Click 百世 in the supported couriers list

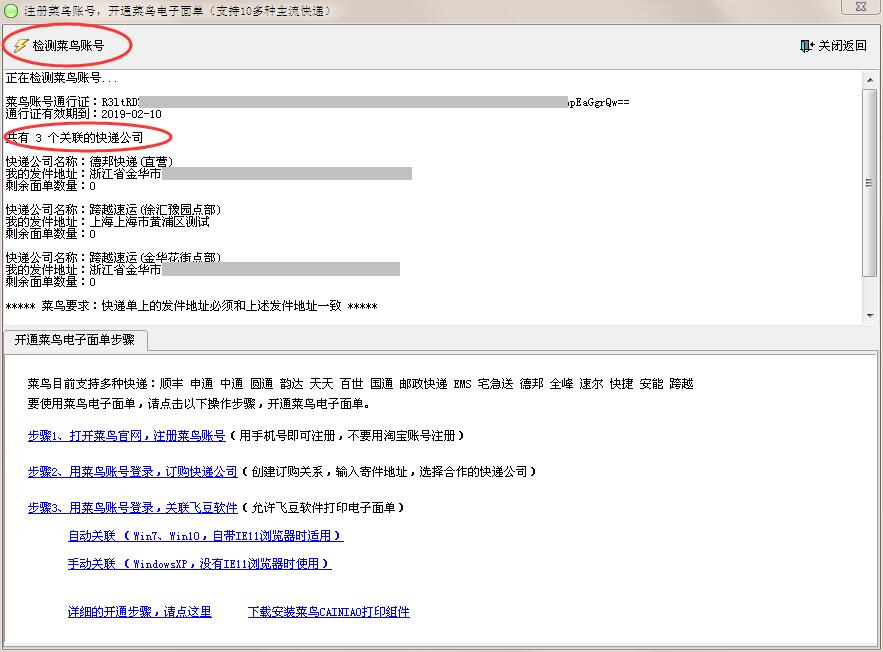tap(351, 384)
